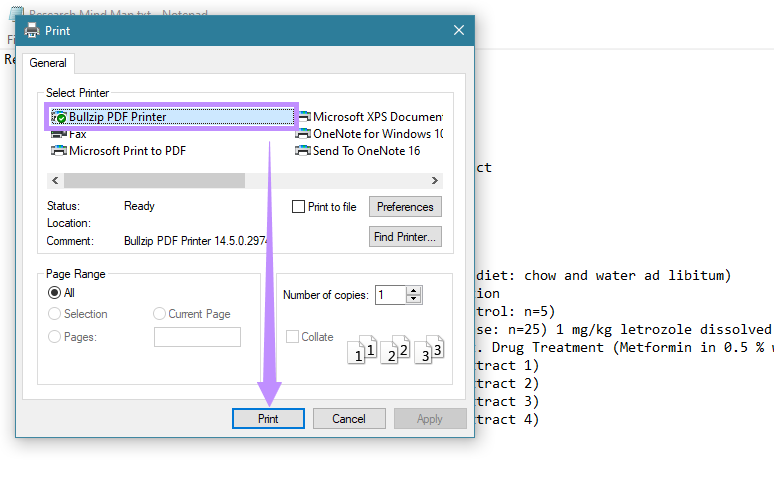The image size is (774, 479).
Task: Select OneNote for Windows 10 printer icon
Action: pos(303,134)
